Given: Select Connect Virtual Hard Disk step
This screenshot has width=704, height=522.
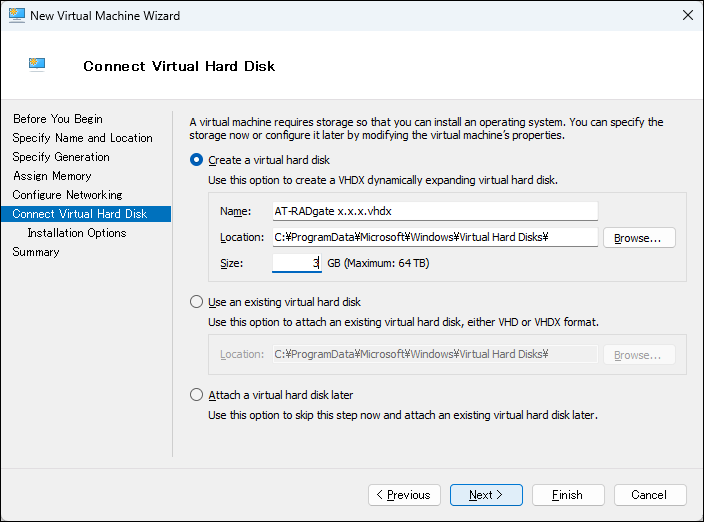Looking at the screenshot, I should pos(79,214).
